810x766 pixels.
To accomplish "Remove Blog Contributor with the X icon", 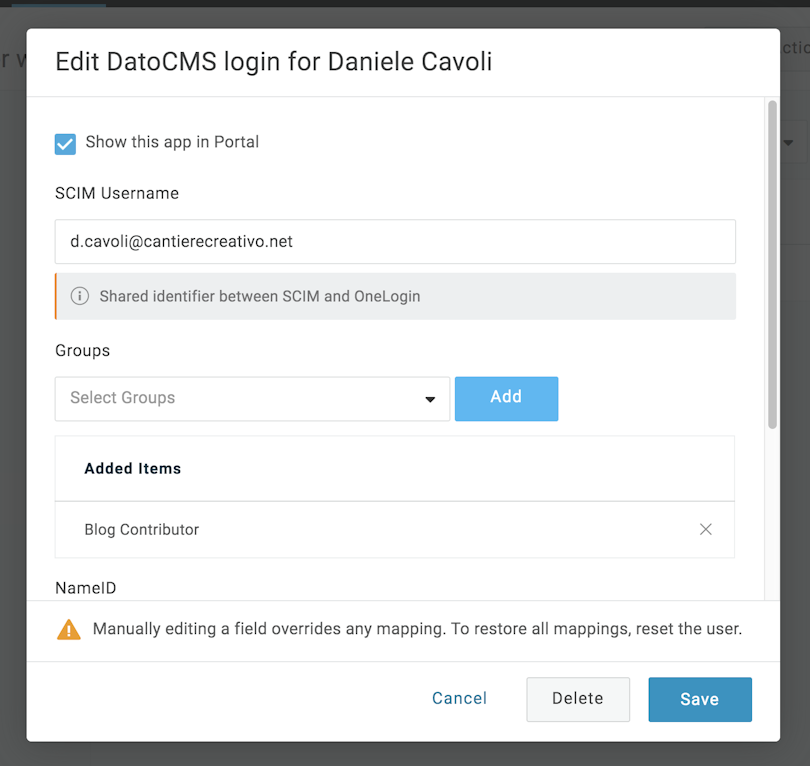I will click(706, 529).
